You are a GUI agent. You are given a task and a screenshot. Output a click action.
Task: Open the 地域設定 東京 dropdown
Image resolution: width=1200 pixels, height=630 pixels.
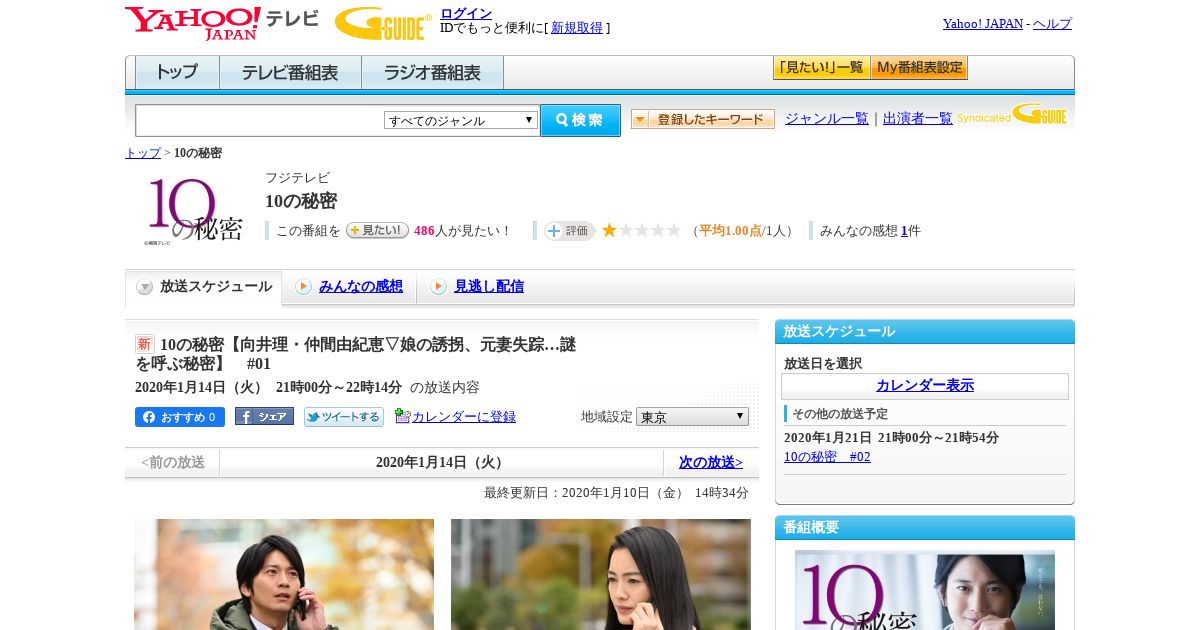click(692, 417)
